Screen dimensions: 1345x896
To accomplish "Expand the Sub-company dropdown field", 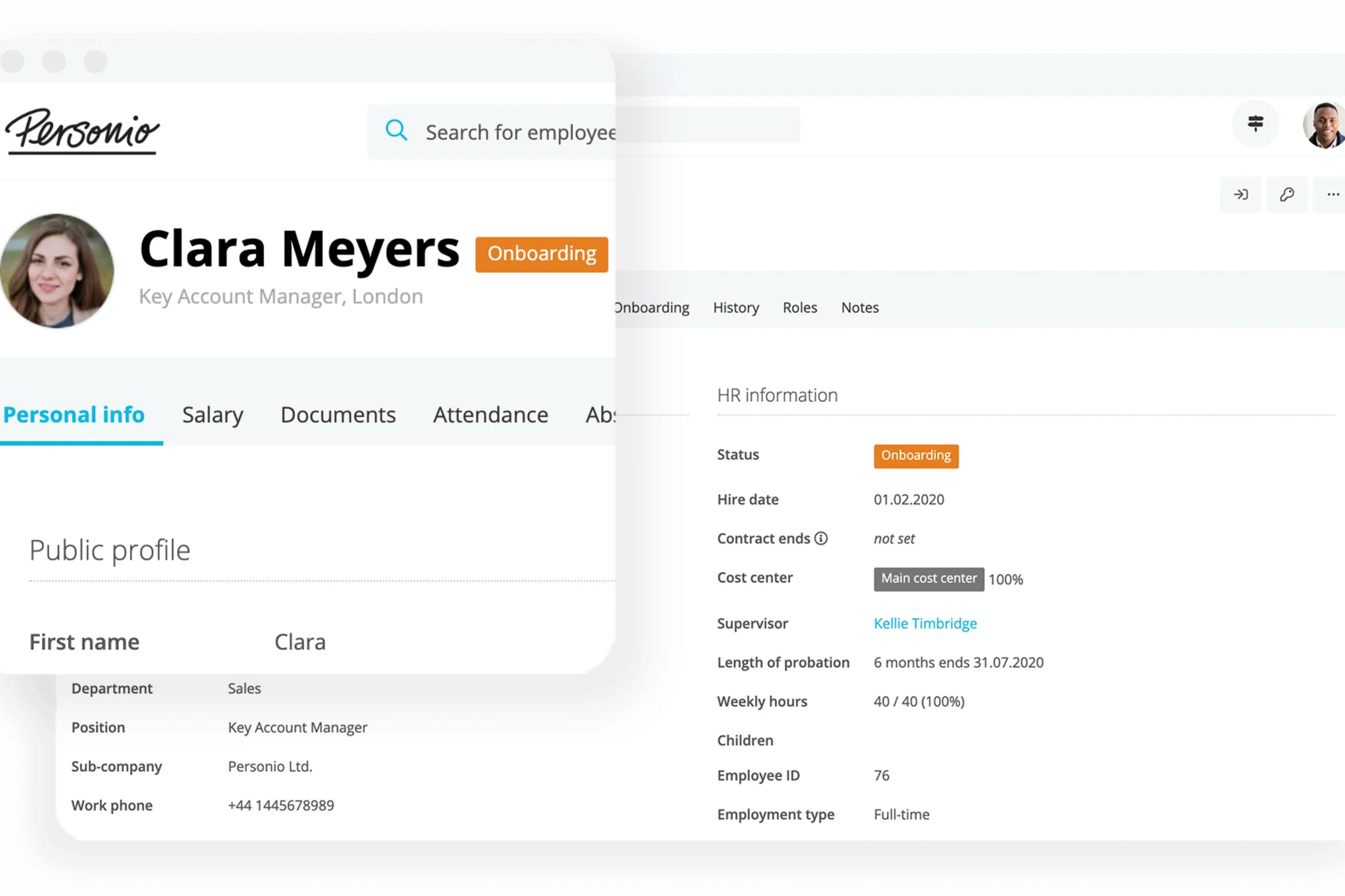I will (x=270, y=766).
